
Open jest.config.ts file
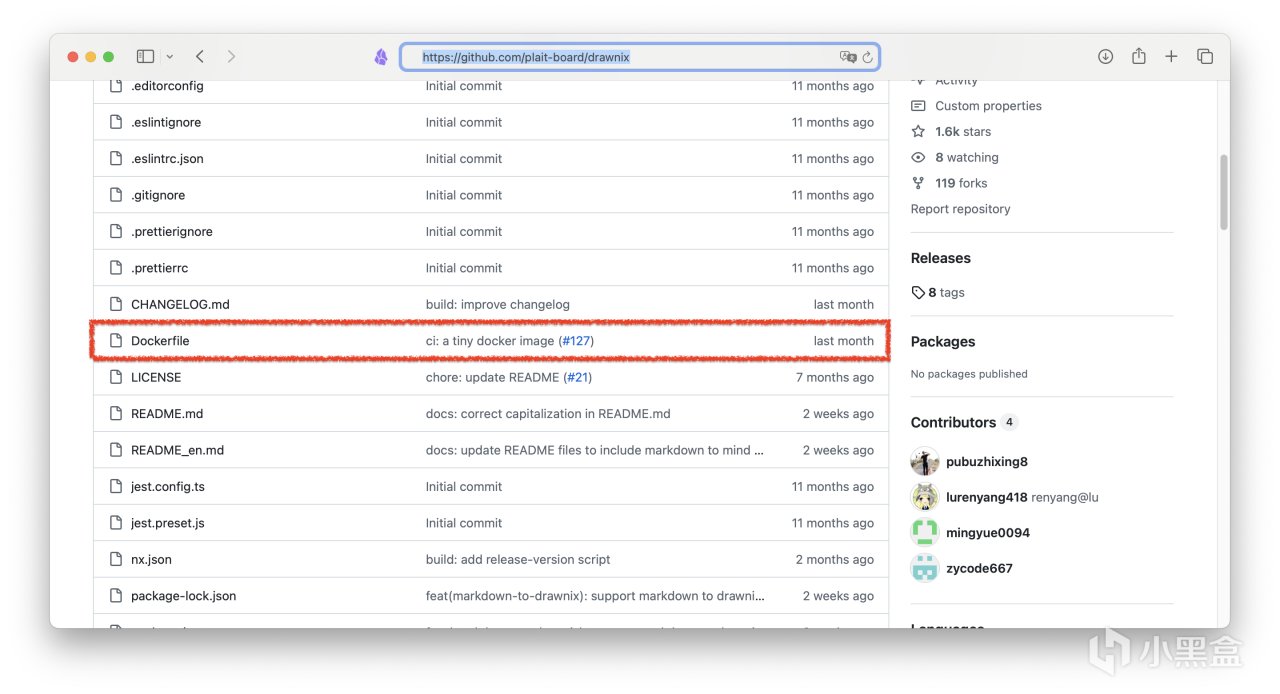click(168, 487)
